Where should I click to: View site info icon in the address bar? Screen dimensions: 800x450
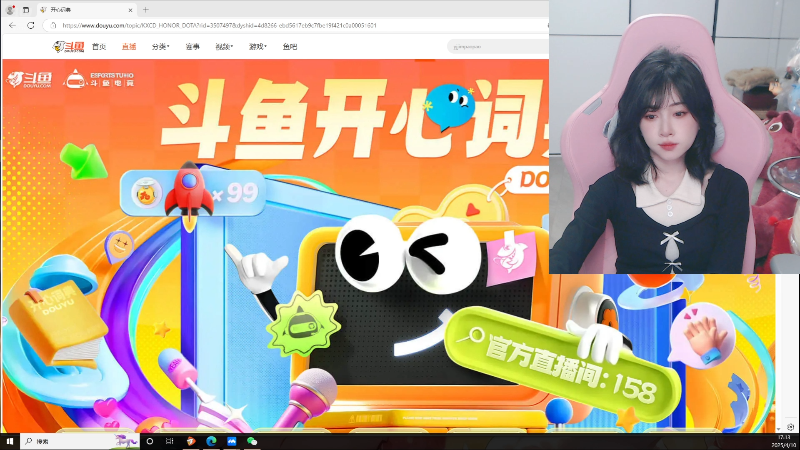tap(53, 25)
